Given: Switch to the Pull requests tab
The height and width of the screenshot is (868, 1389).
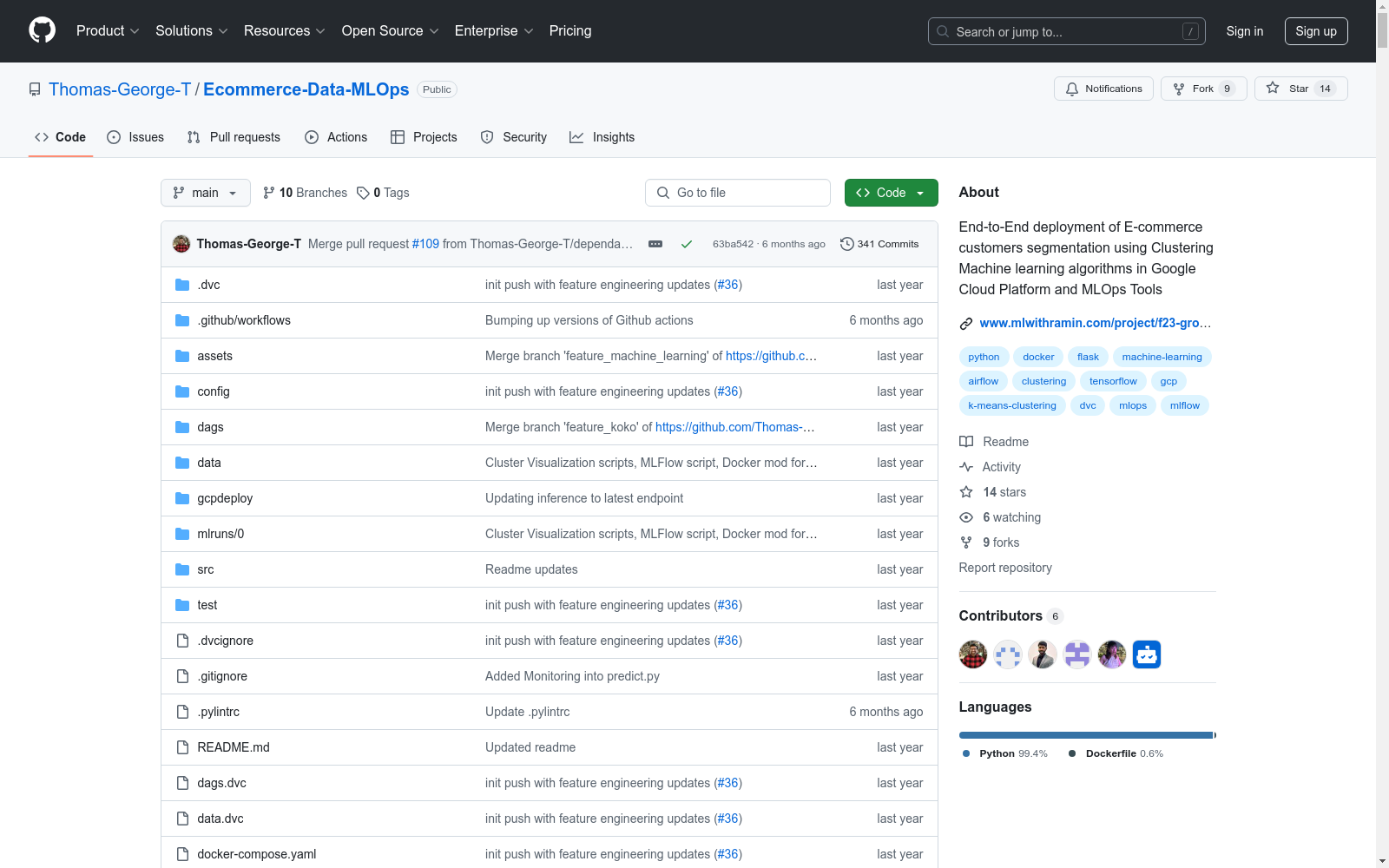Looking at the screenshot, I should point(234,137).
